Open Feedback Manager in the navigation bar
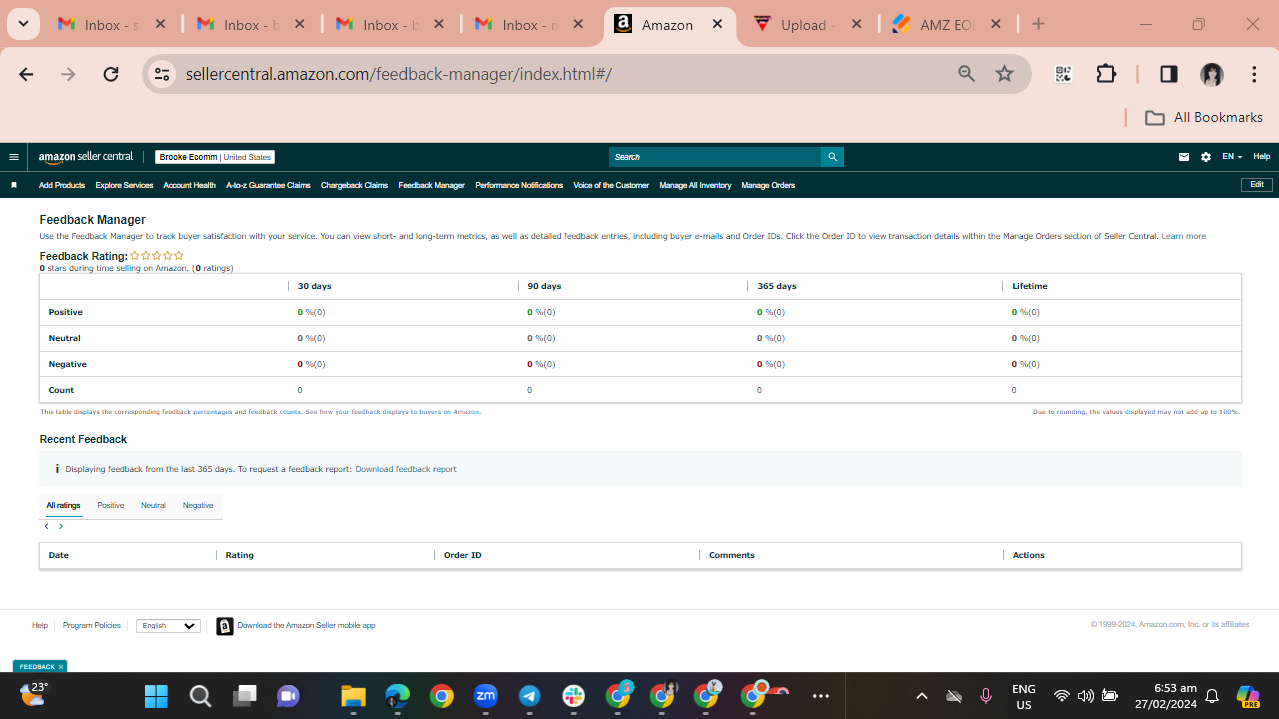 pyautogui.click(x=431, y=185)
